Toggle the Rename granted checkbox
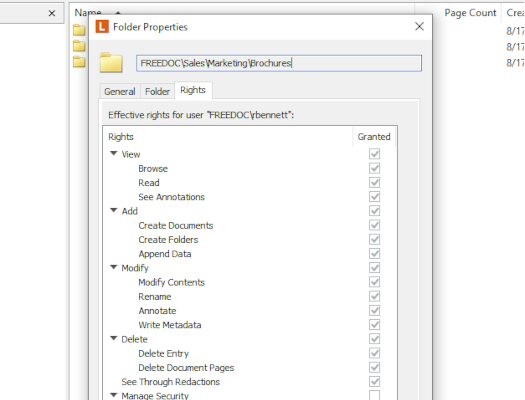The height and width of the screenshot is (400, 525). point(375,296)
